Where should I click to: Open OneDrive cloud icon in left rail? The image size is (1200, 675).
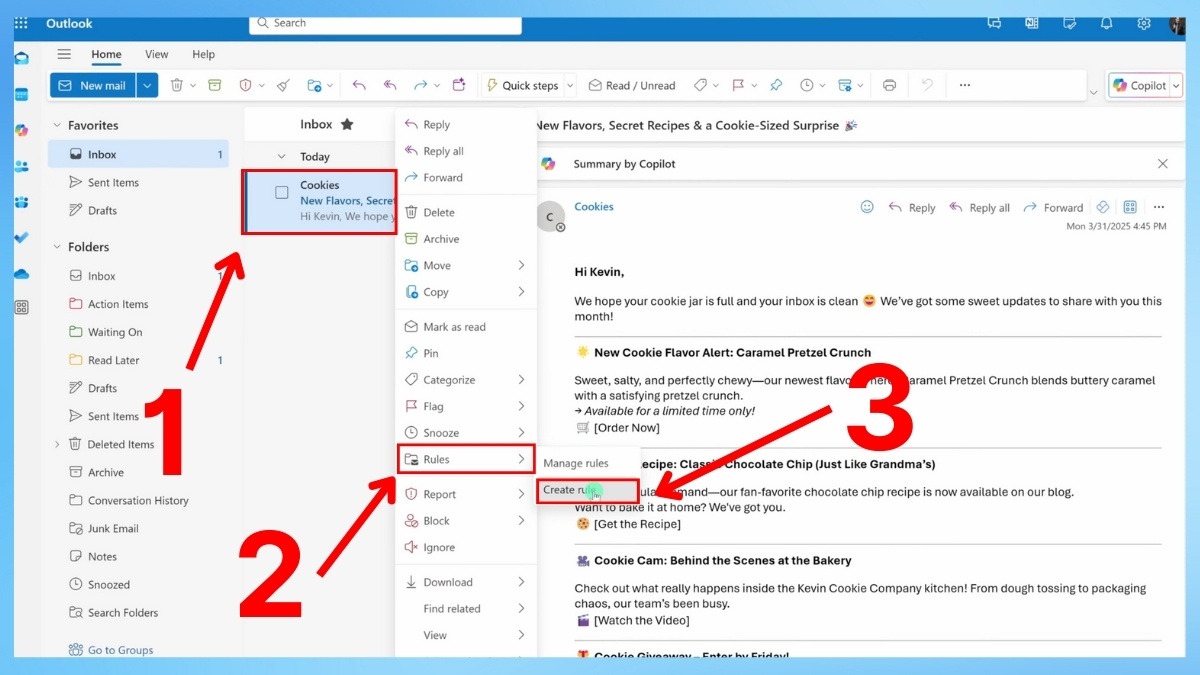21,273
